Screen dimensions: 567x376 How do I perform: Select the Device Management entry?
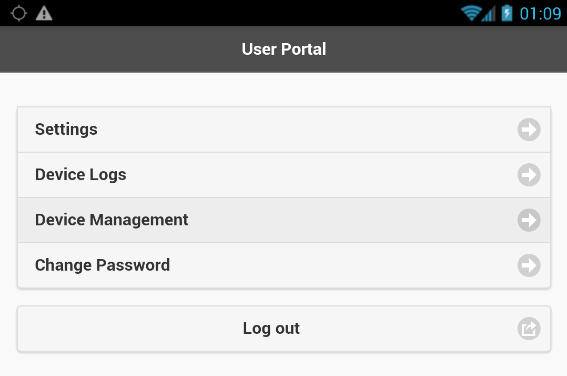click(x=284, y=220)
